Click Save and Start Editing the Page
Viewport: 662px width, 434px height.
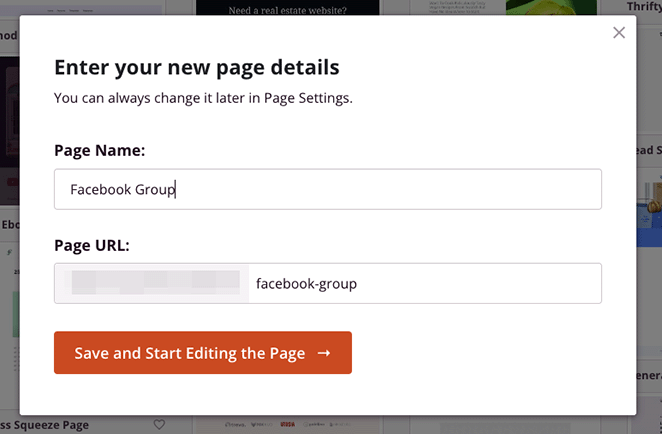(x=203, y=353)
